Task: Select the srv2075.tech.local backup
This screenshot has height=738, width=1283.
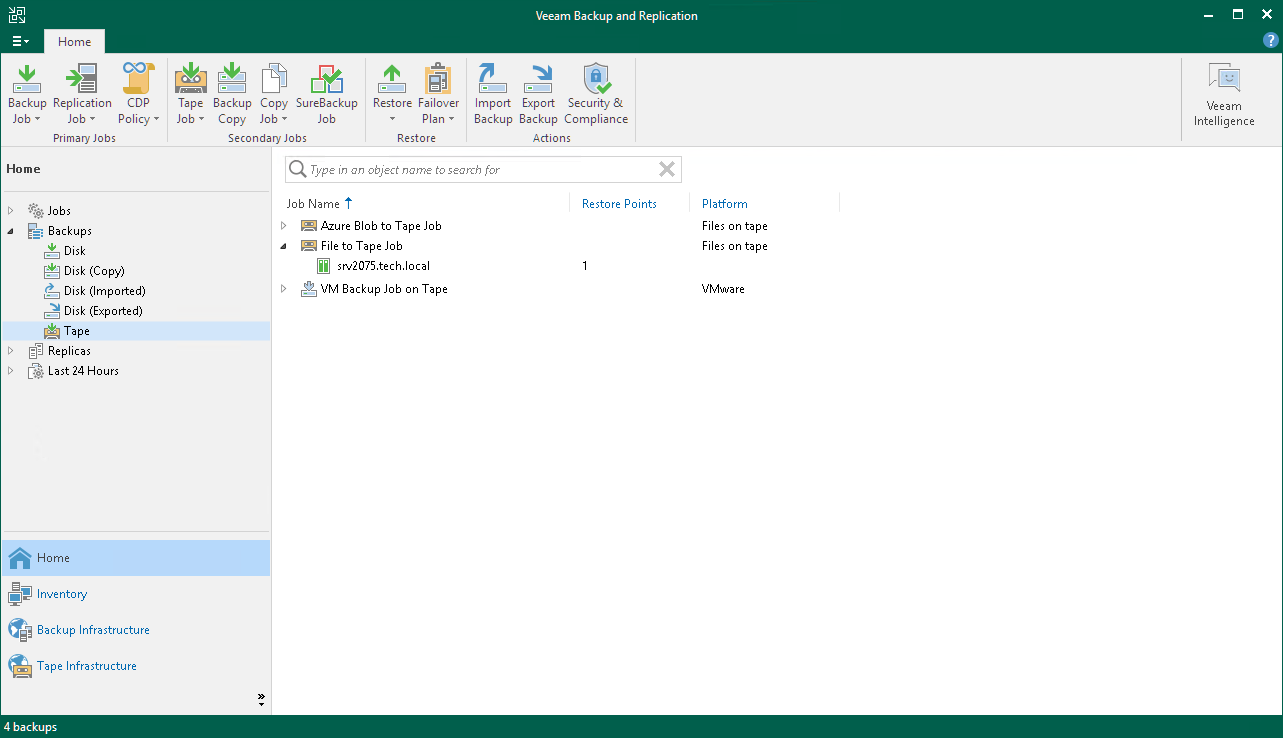Action: pyautogui.click(x=383, y=266)
